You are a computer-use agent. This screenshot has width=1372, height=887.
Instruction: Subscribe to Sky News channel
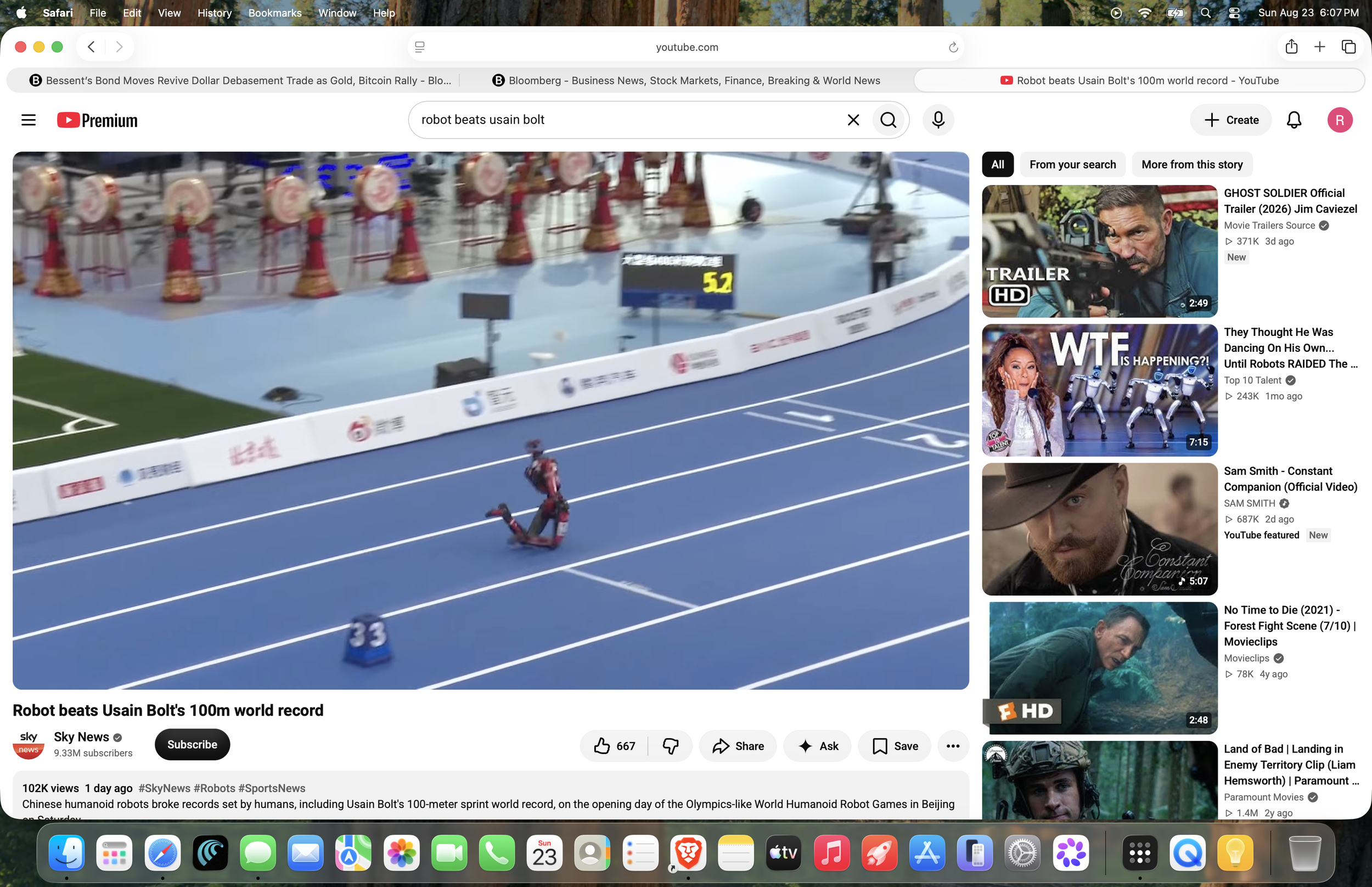192,744
